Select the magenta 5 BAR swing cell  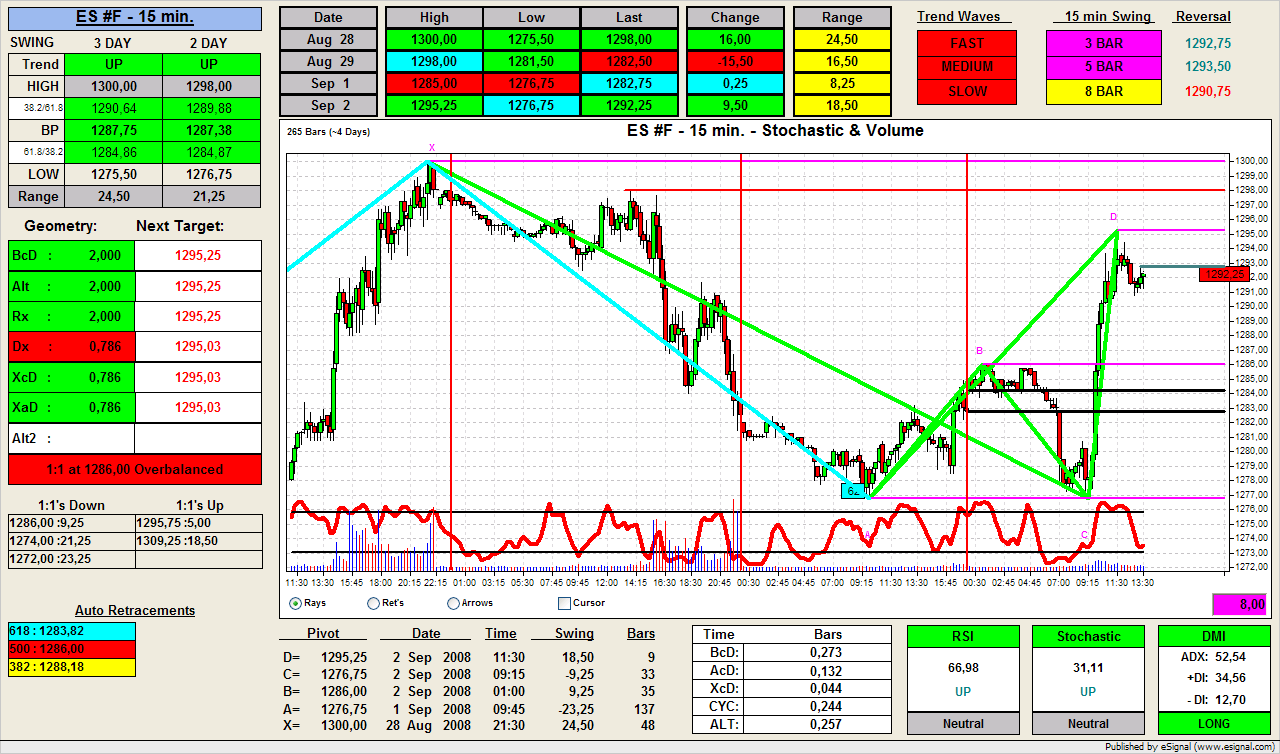pyautogui.click(x=1104, y=67)
